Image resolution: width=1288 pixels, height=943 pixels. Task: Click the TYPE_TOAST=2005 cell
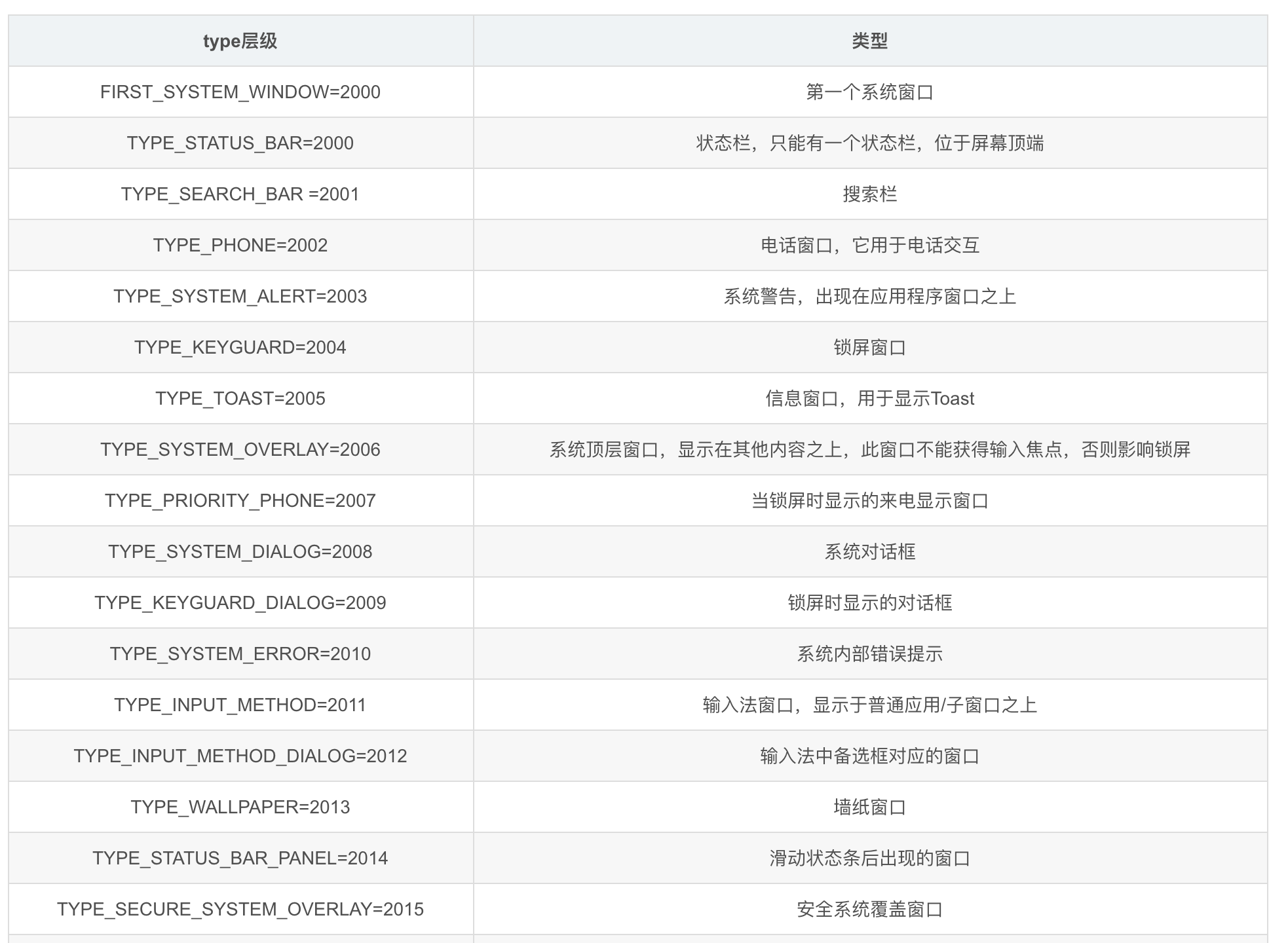click(x=240, y=399)
